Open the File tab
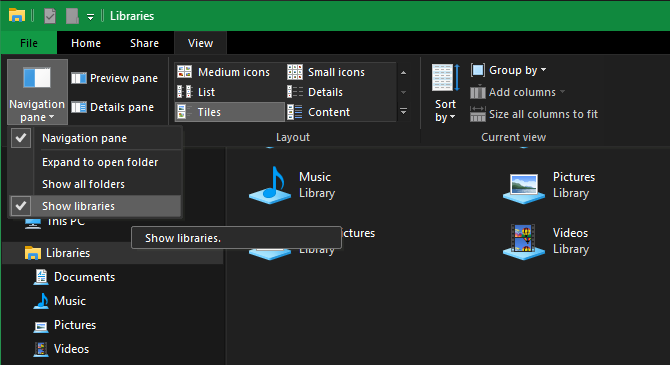Image resolution: width=670 pixels, height=365 pixels. pyautogui.click(x=29, y=43)
